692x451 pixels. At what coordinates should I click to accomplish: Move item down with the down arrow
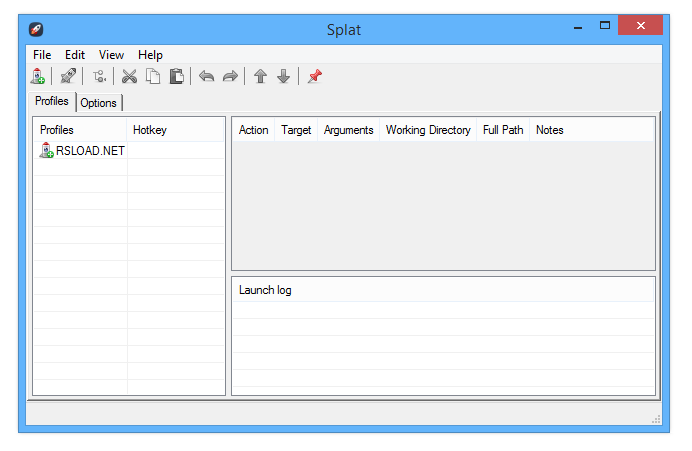283,76
